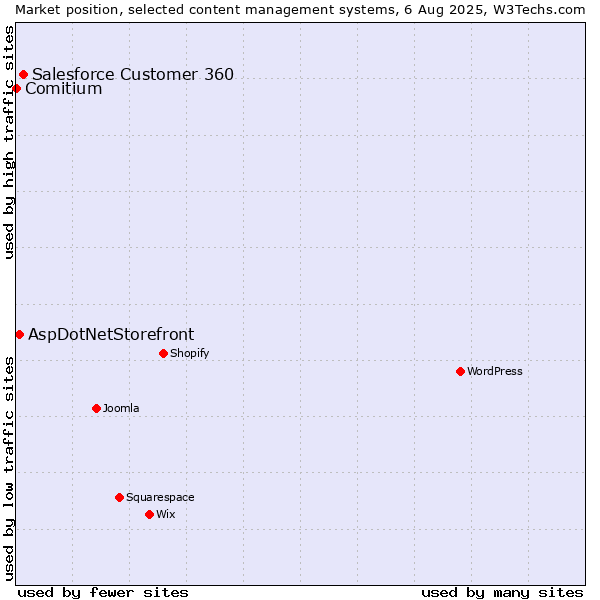Viewport: 600px width, 600px height.
Task: Click the Shopify red data point
Action: 163,354
